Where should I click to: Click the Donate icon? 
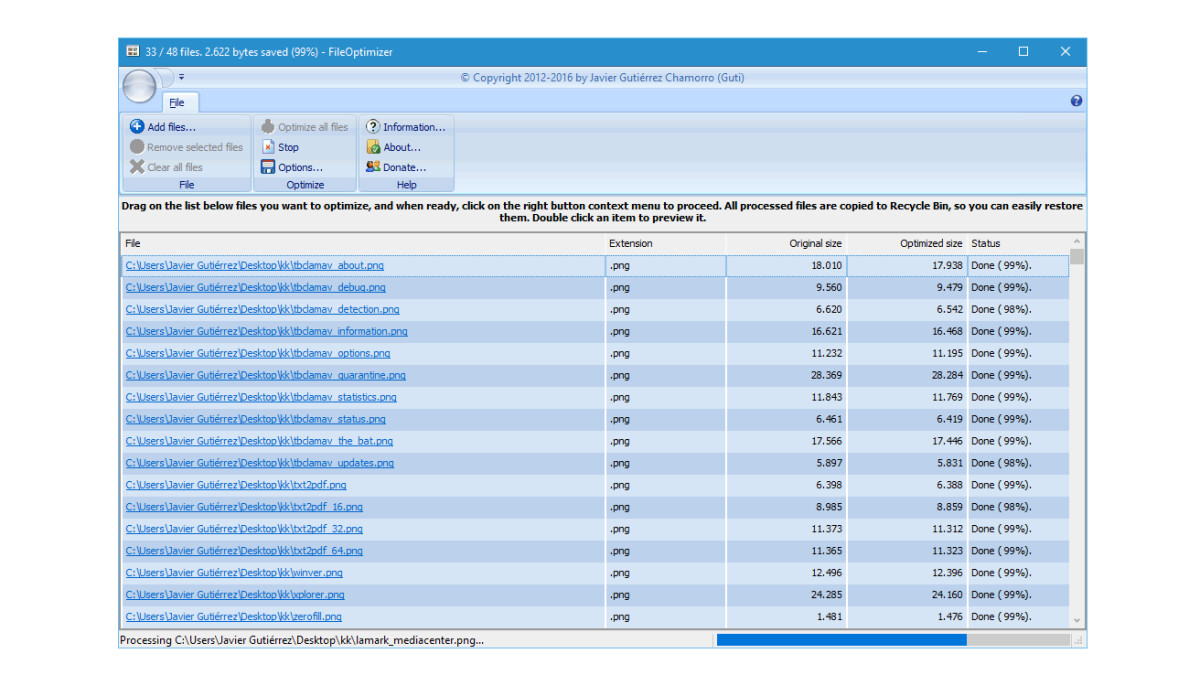[x=373, y=167]
